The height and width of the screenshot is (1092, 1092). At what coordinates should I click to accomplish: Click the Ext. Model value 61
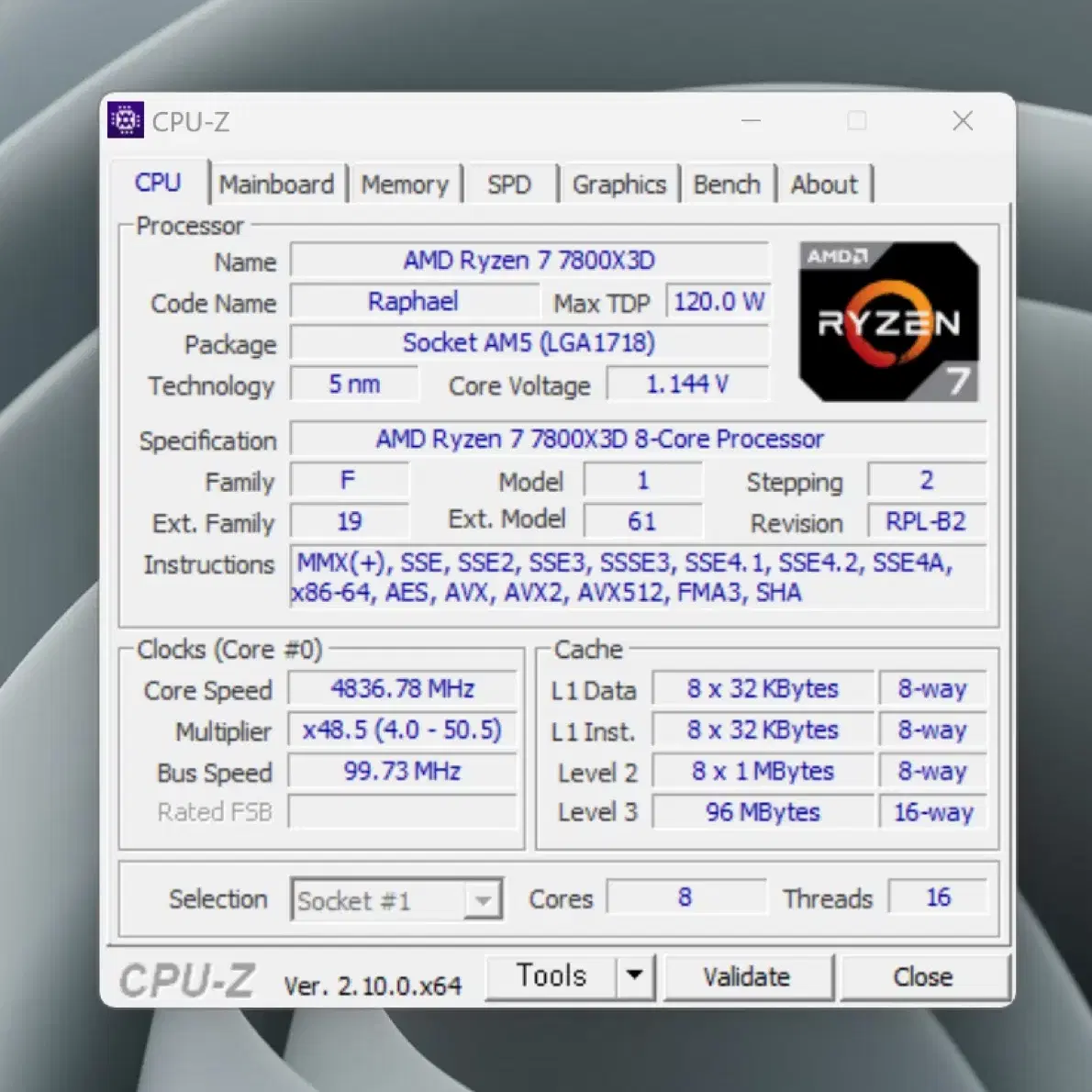[x=642, y=521]
